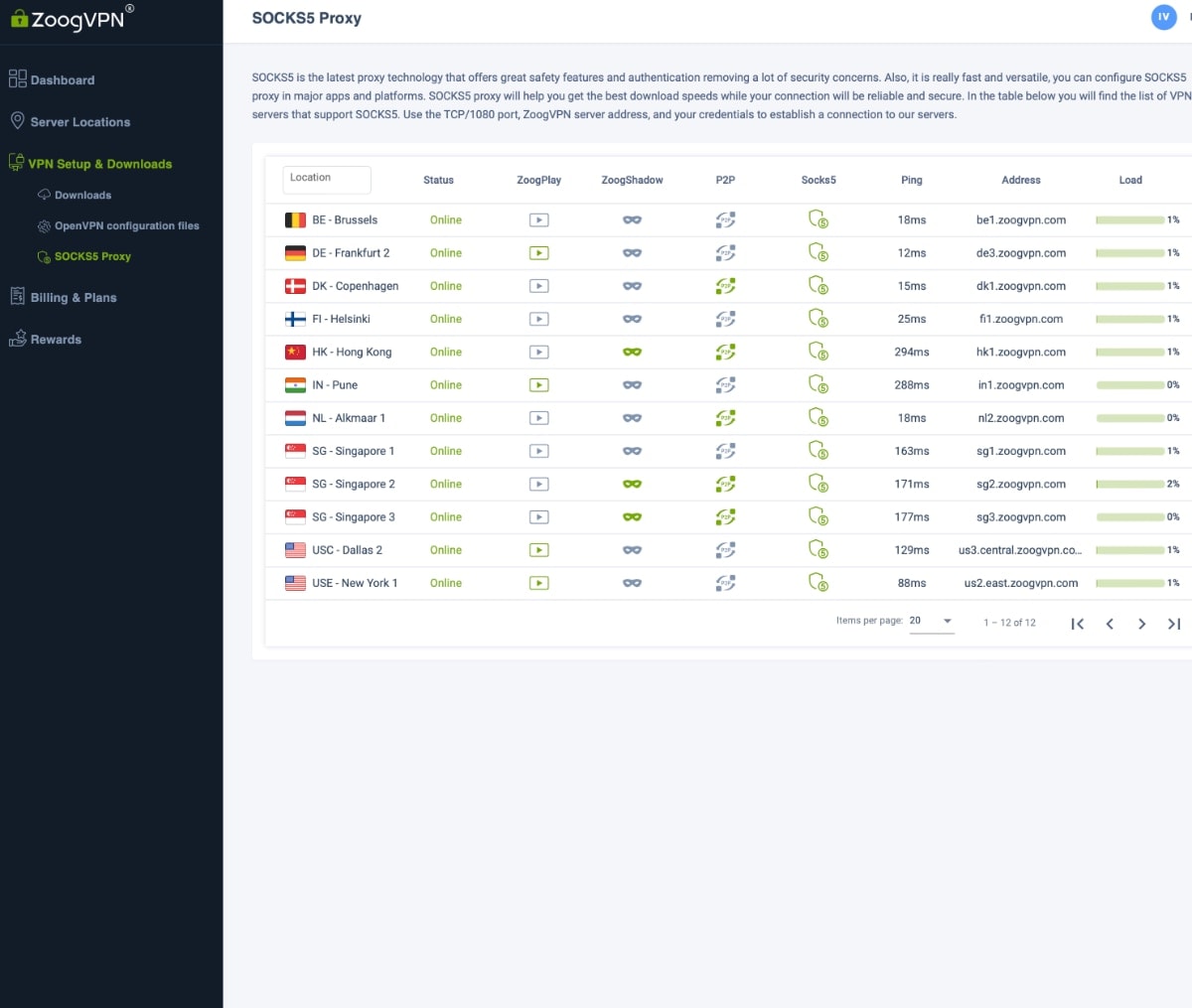Click the Denmark flag icon for Copenhagen
Image resolution: width=1192 pixels, height=1008 pixels.
click(295, 286)
